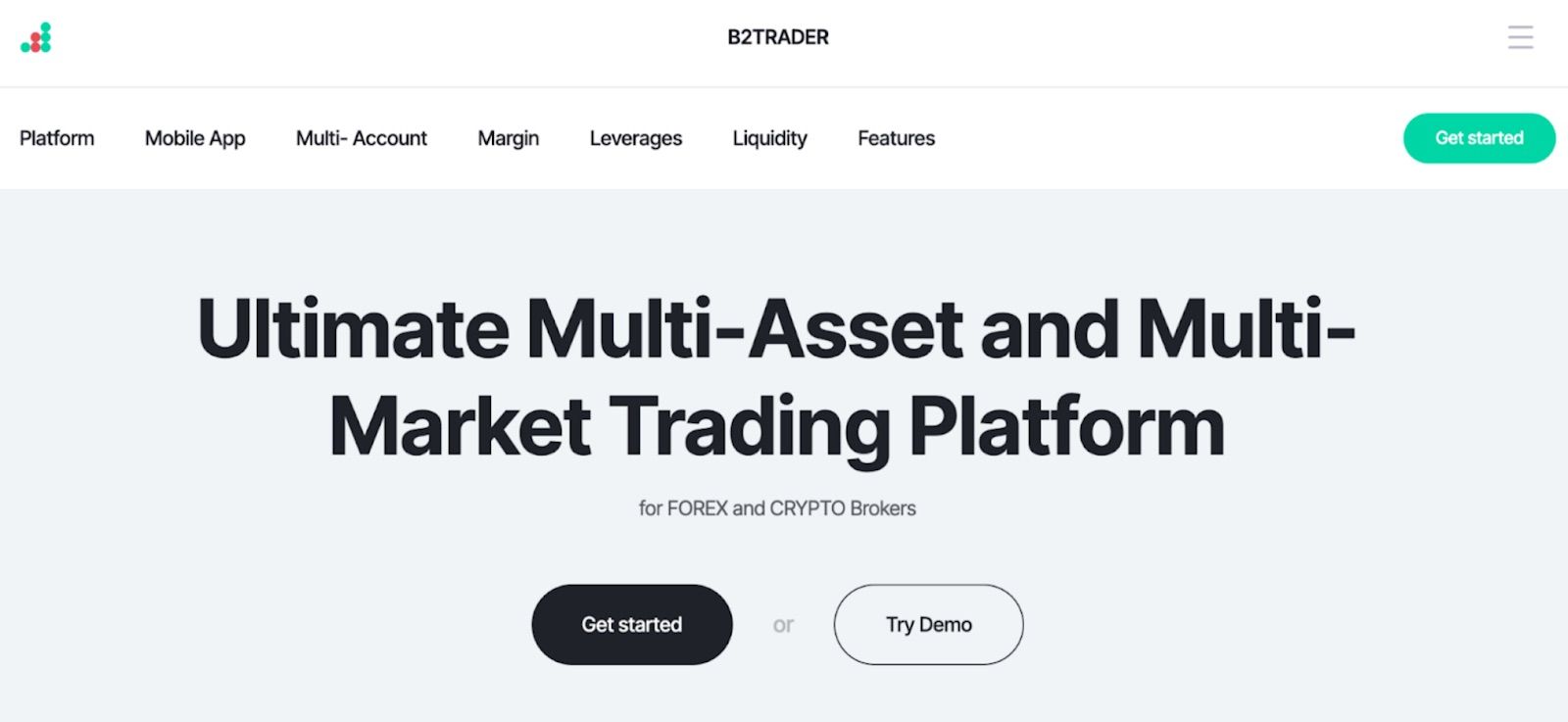Click the B2TRADER dotted logo icon
Viewport: 1568px width, 722px height.
tap(36, 38)
